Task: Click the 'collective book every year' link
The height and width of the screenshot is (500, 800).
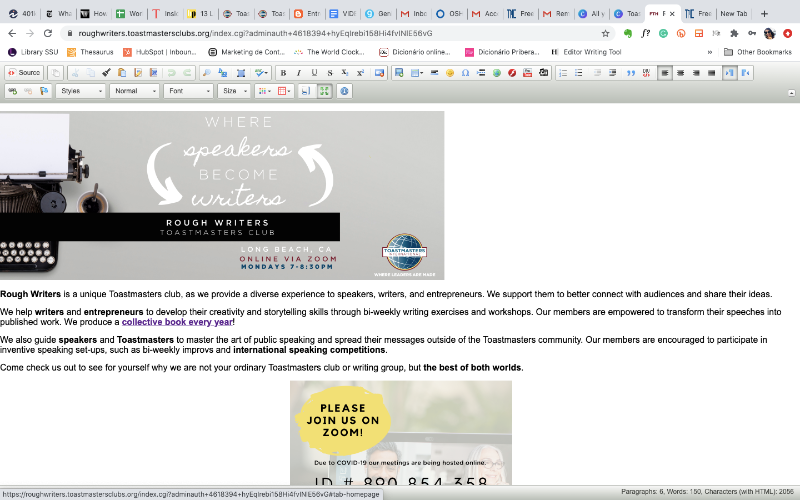Action: (x=178, y=322)
